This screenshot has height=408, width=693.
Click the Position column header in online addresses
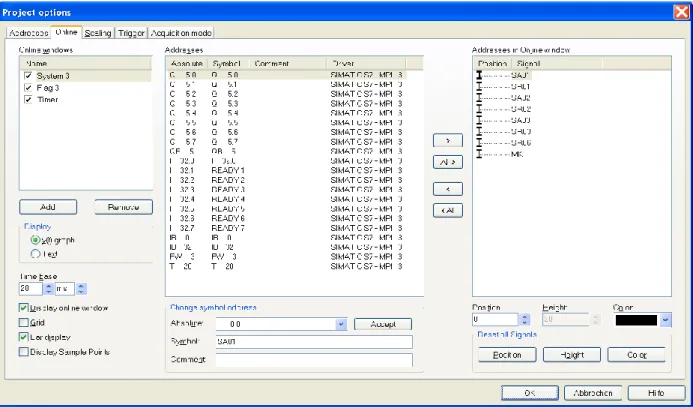point(492,64)
